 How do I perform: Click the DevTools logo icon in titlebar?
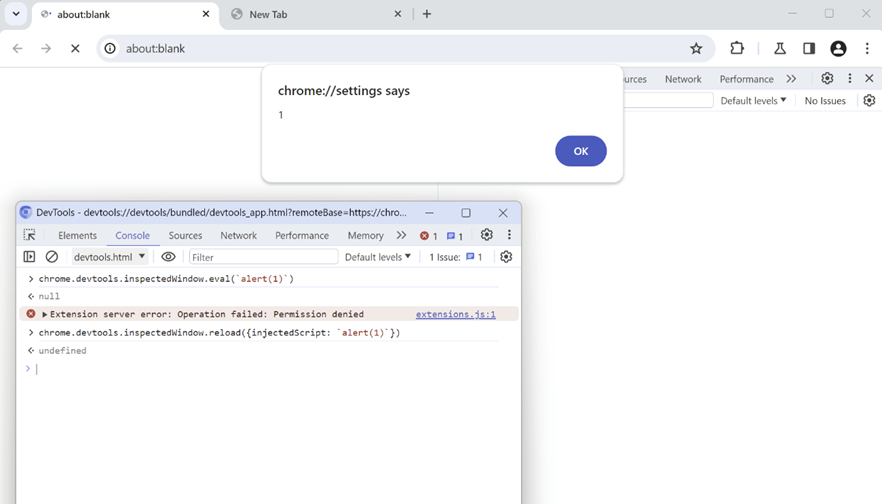pyautogui.click(x=26, y=212)
